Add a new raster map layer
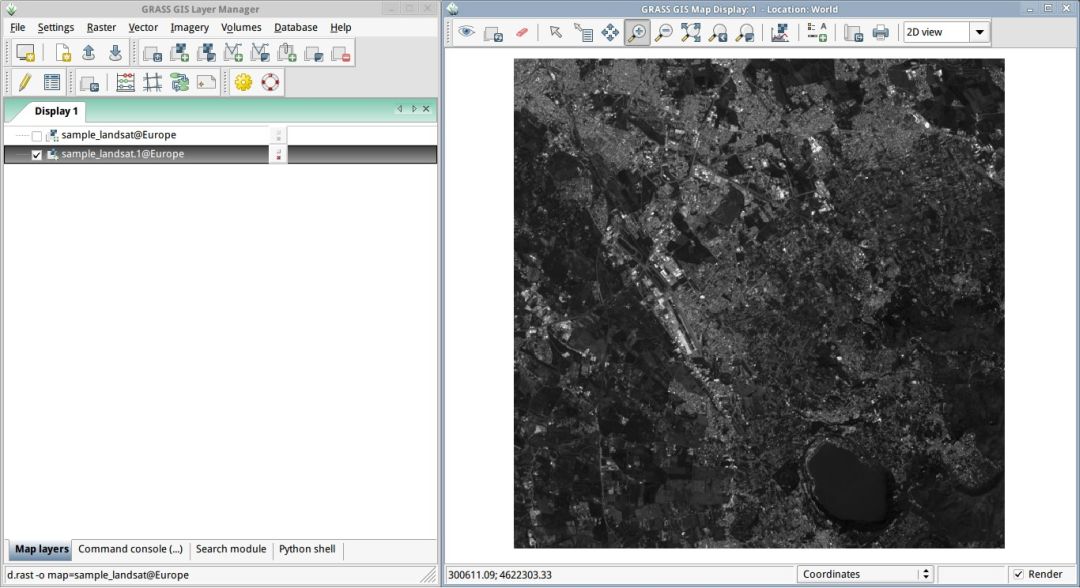1080x588 pixels. (180, 52)
